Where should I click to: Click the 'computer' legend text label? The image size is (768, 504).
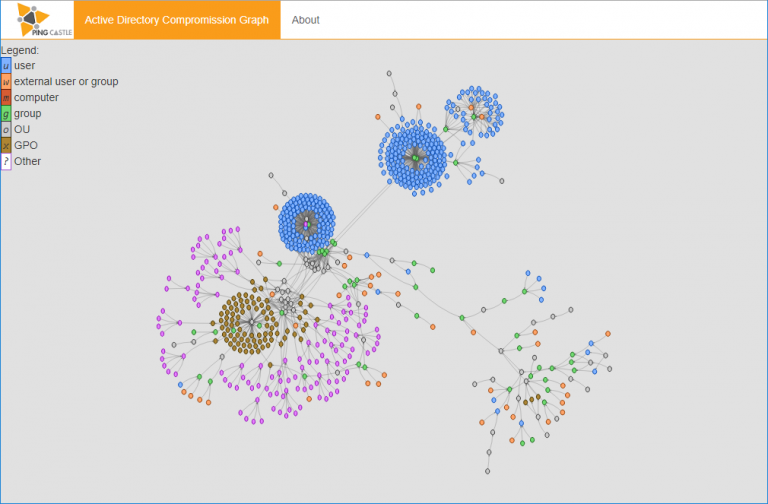[36, 98]
